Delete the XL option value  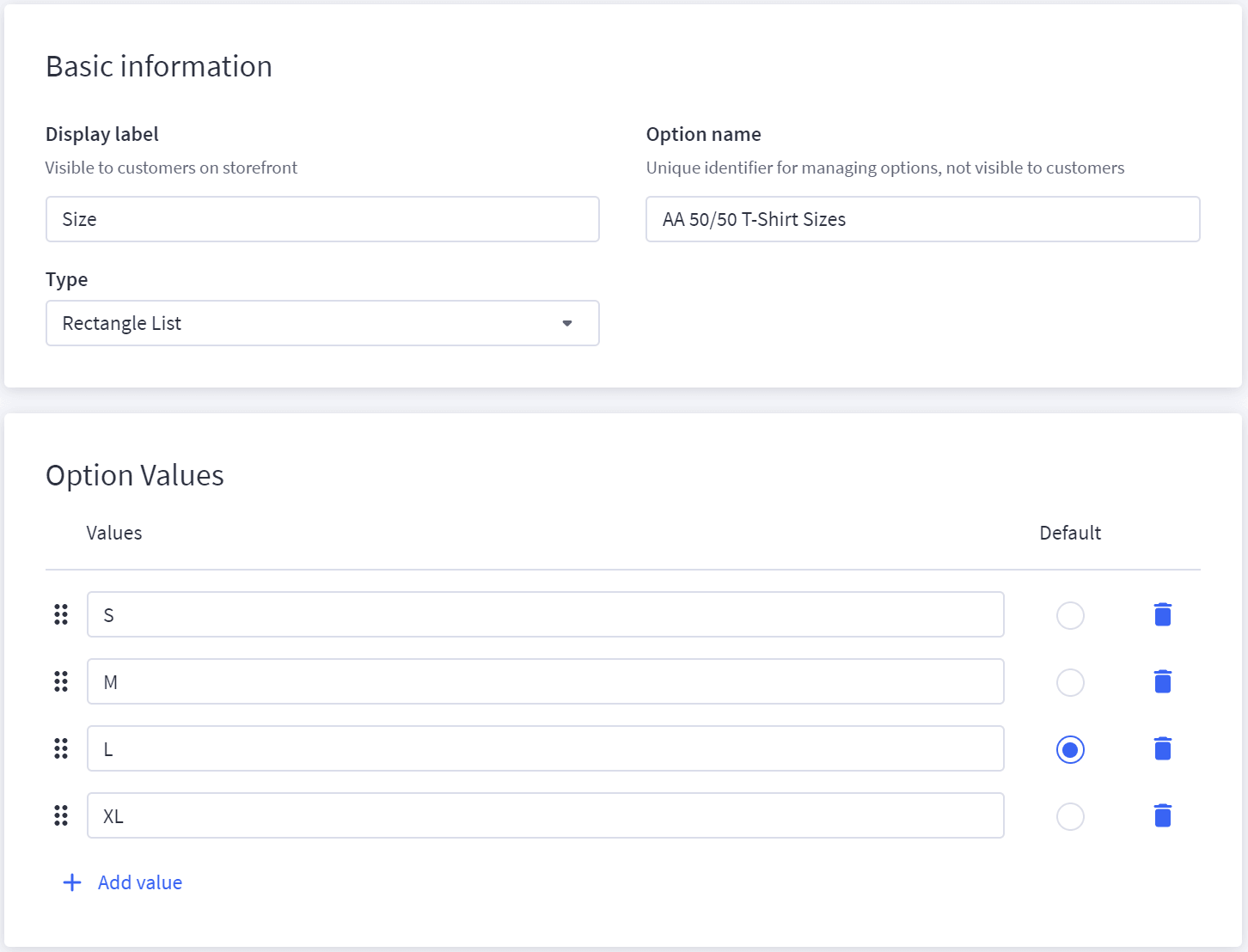pos(1162,815)
